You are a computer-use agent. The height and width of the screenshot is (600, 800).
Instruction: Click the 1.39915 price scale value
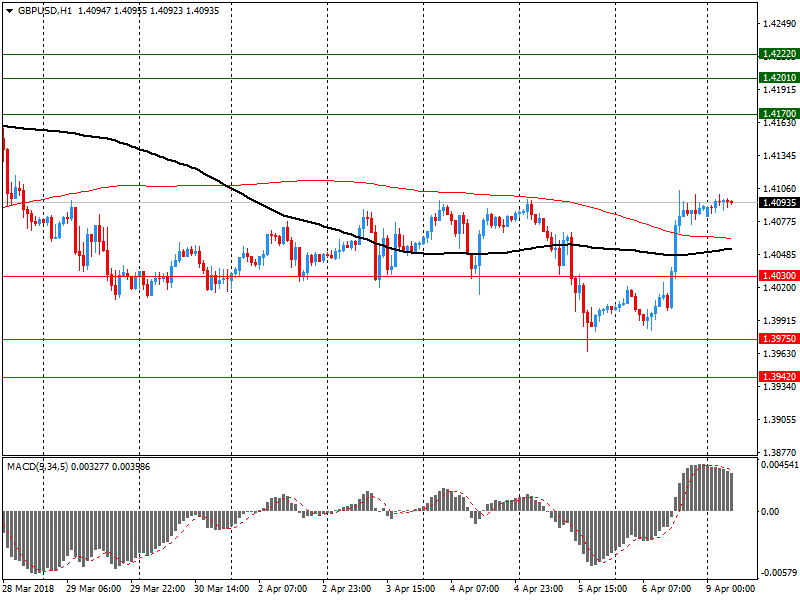click(x=779, y=321)
